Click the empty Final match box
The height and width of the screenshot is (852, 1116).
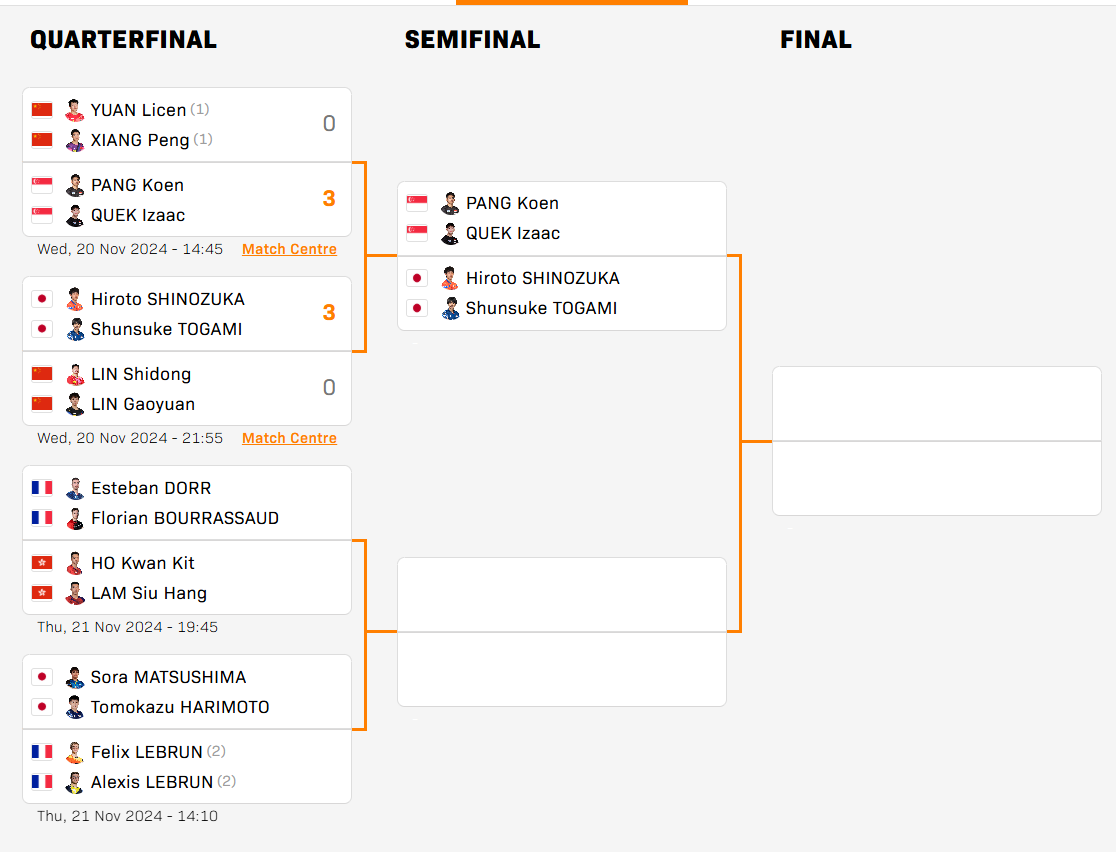point(936,441)
